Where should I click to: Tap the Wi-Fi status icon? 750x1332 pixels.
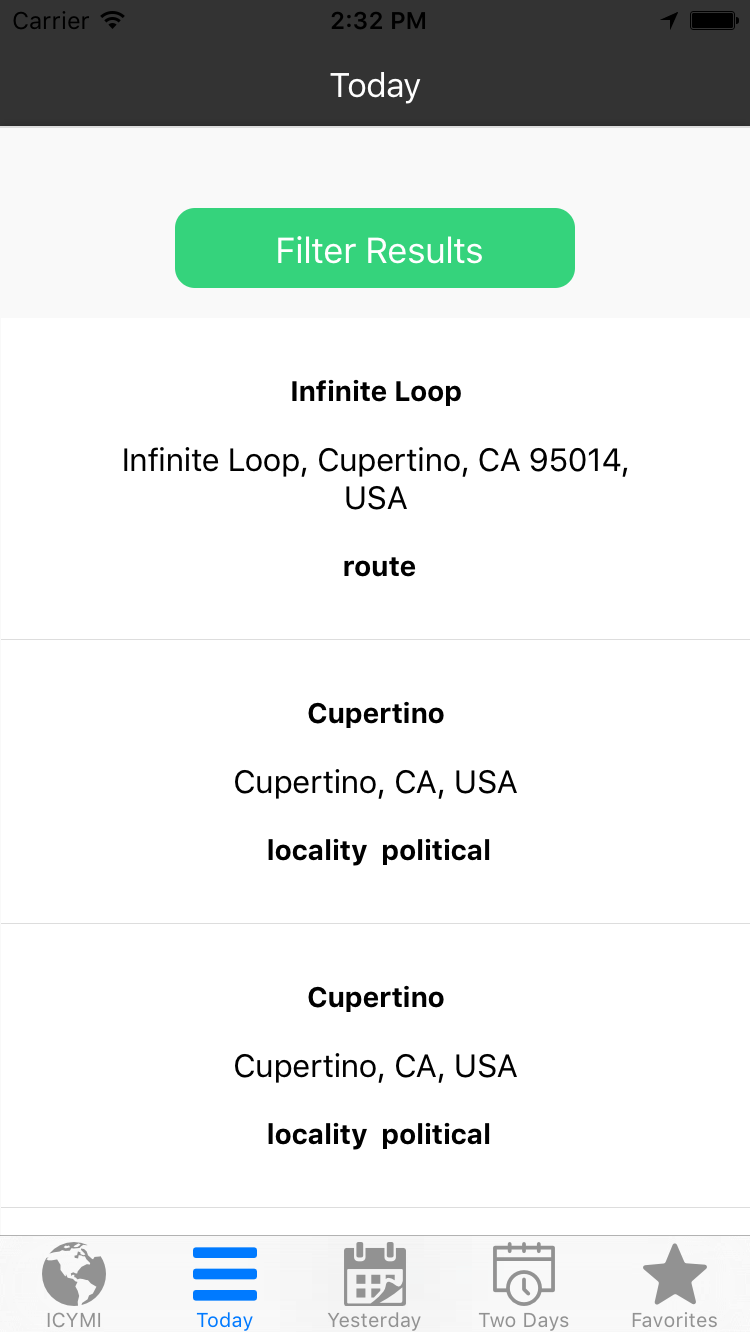click(113, 20)
